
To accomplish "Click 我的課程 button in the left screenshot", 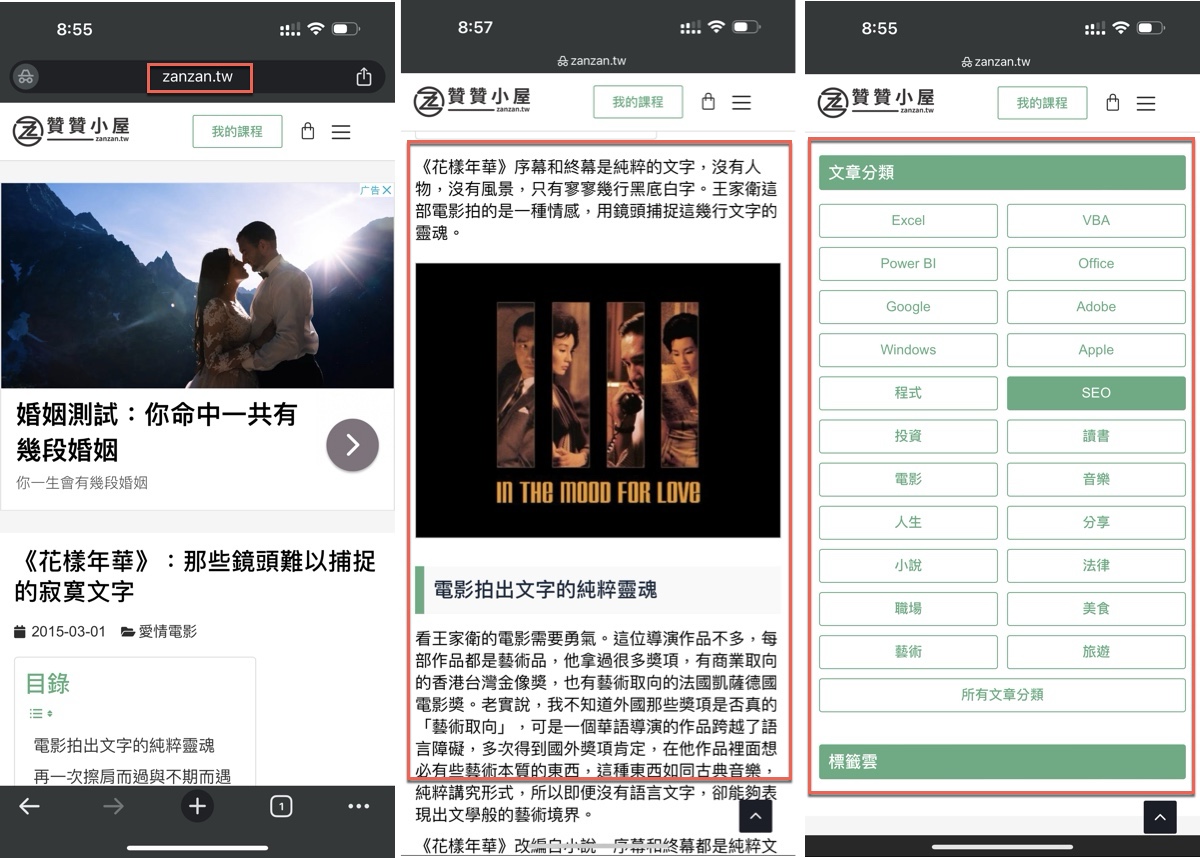I will click(x=237, y=131).
